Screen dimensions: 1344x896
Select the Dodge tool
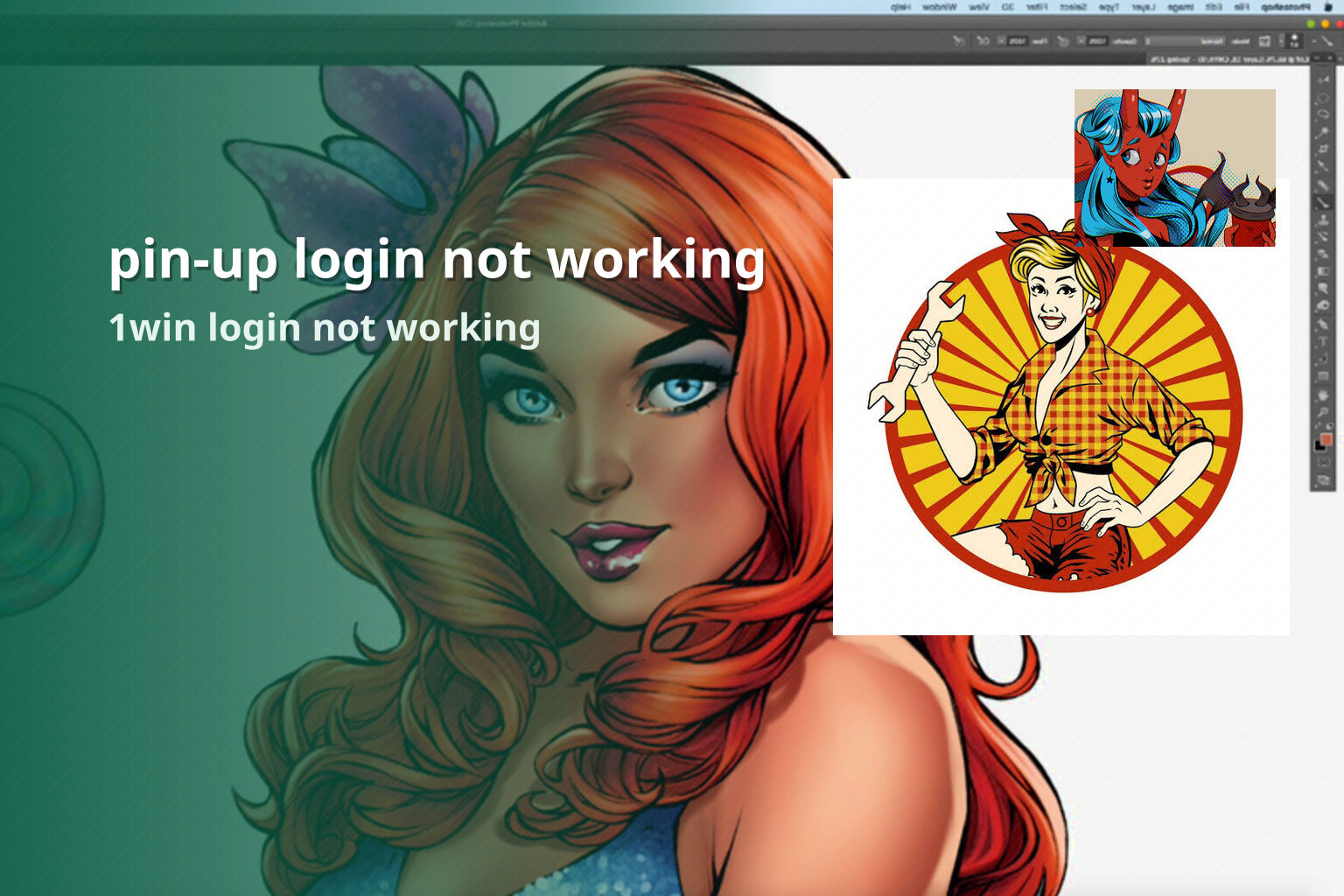1323,306
